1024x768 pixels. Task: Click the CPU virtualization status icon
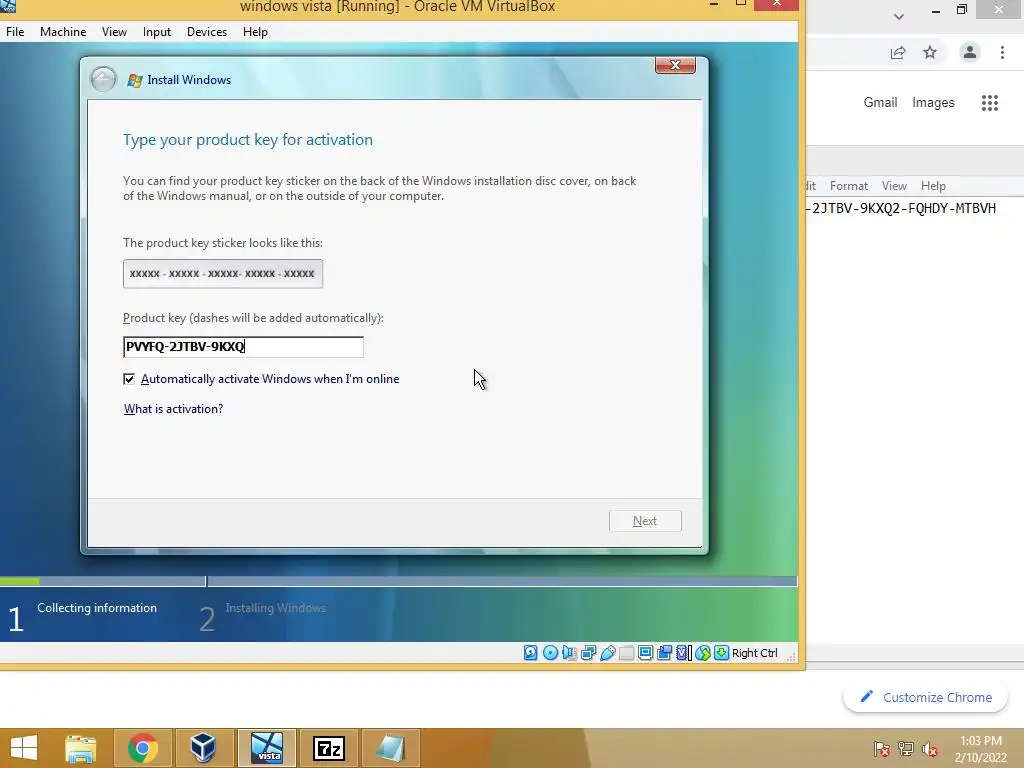(683, 652)
